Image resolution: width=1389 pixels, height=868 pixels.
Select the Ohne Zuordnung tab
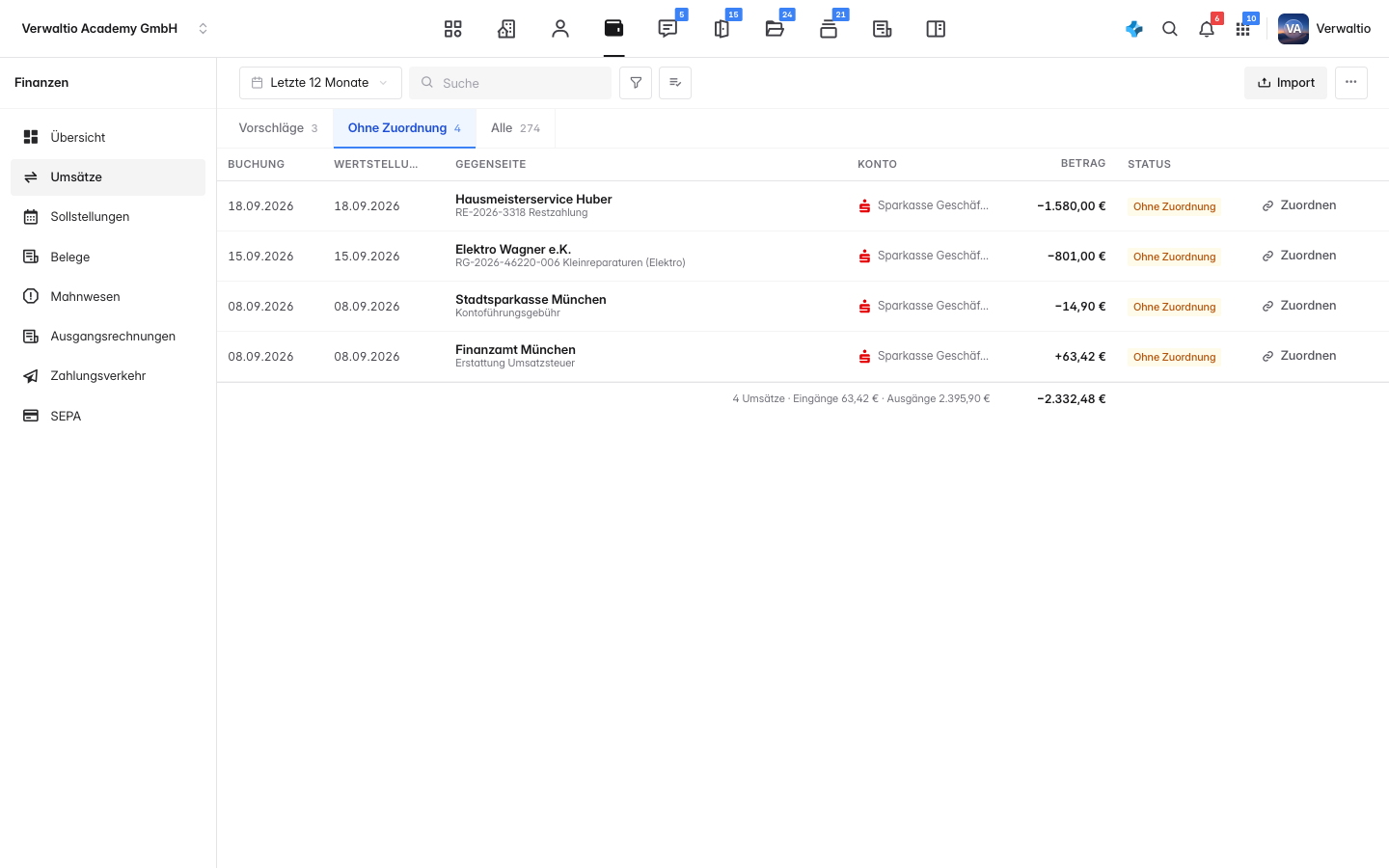[405, 128]
